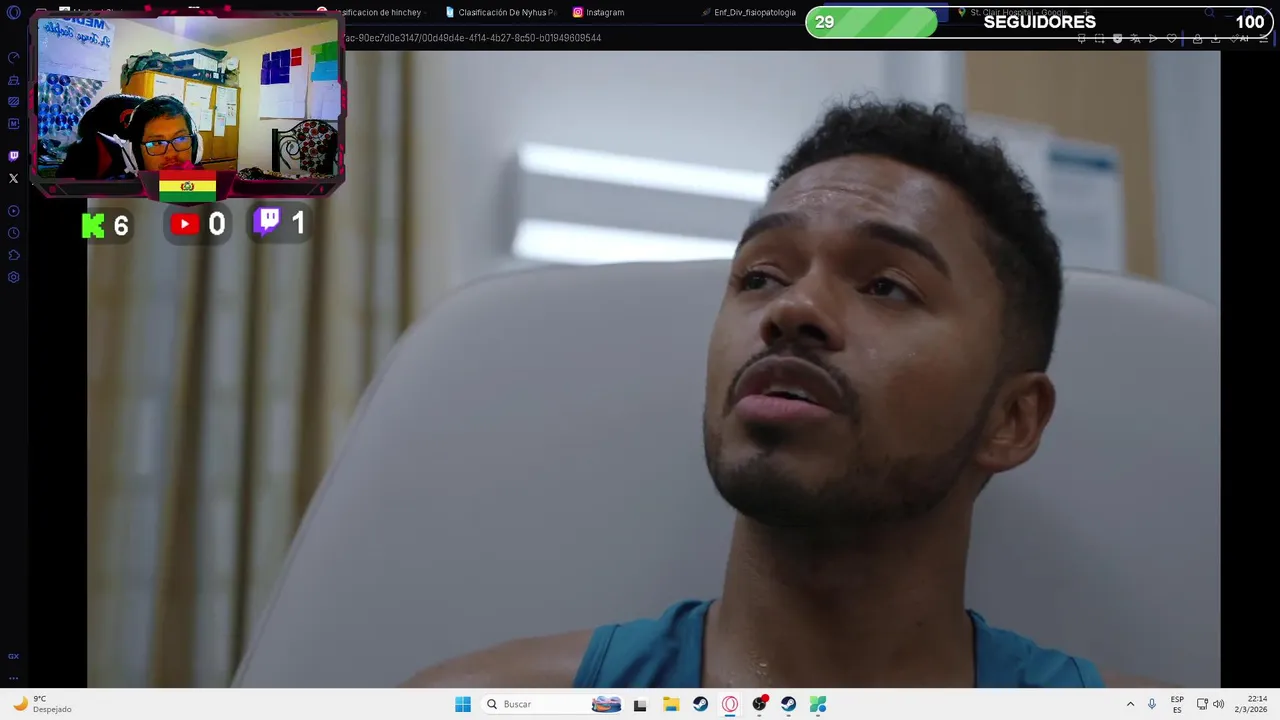Image resolution: width=1280 pixels, height=720 pixels.
Task: Expand the system tray hidden icons chevron
Action: (x=1131, y=704)
